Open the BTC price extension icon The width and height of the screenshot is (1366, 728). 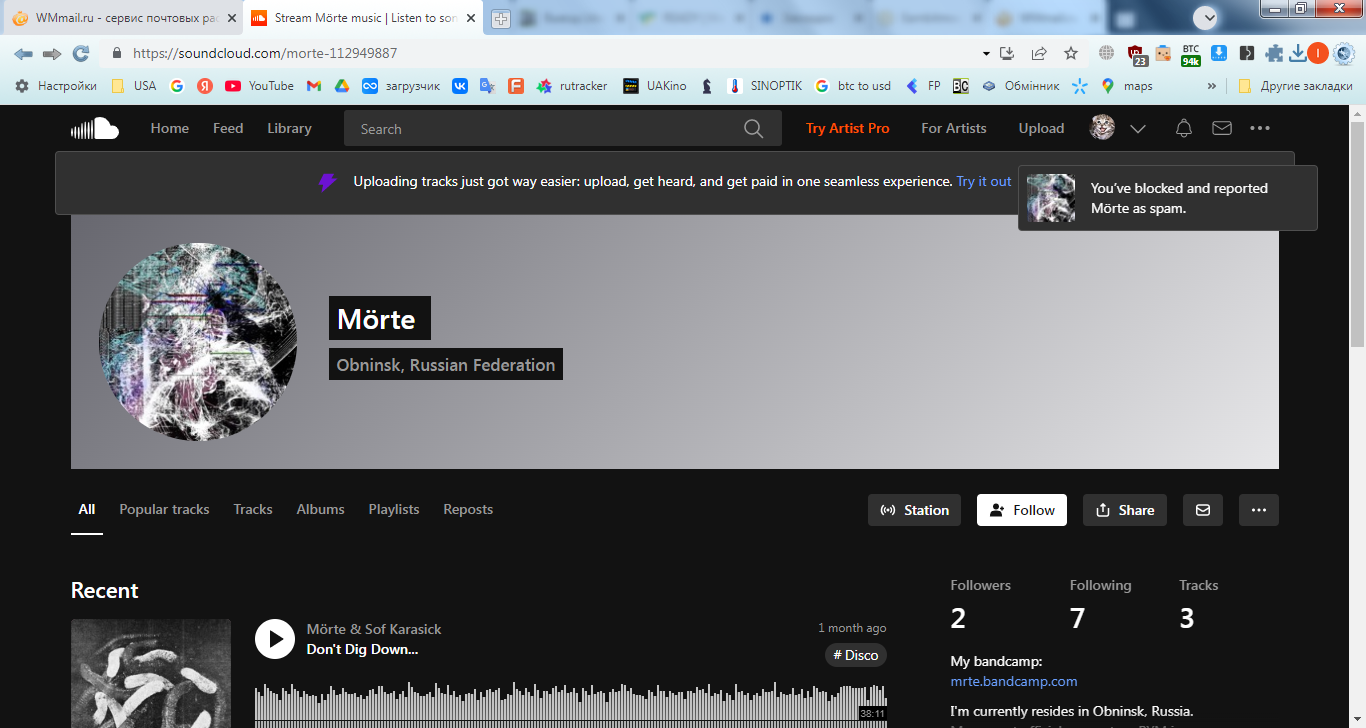1191,54
